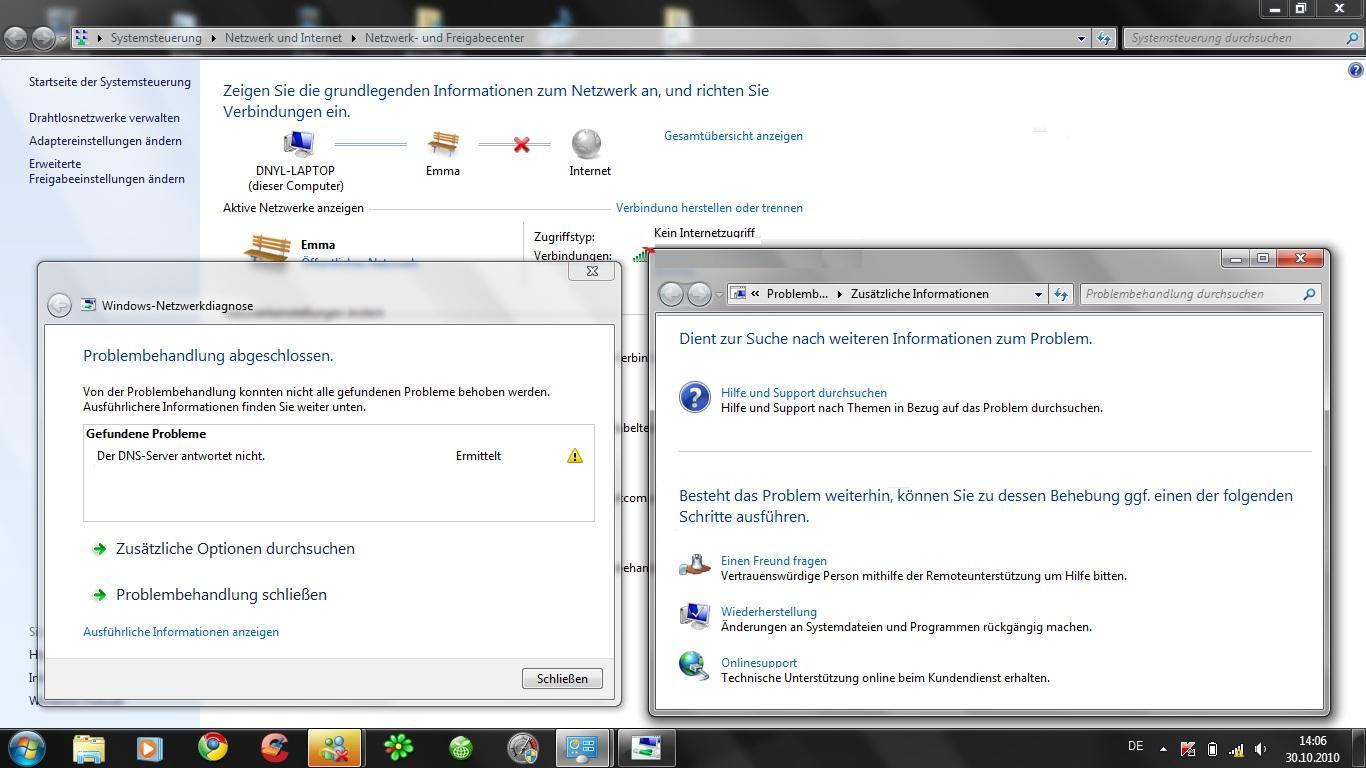This screenshot has width=1366, height=768.
Task: Open Adaptereinstellungen ändern
Action: (x=105, y=141)
